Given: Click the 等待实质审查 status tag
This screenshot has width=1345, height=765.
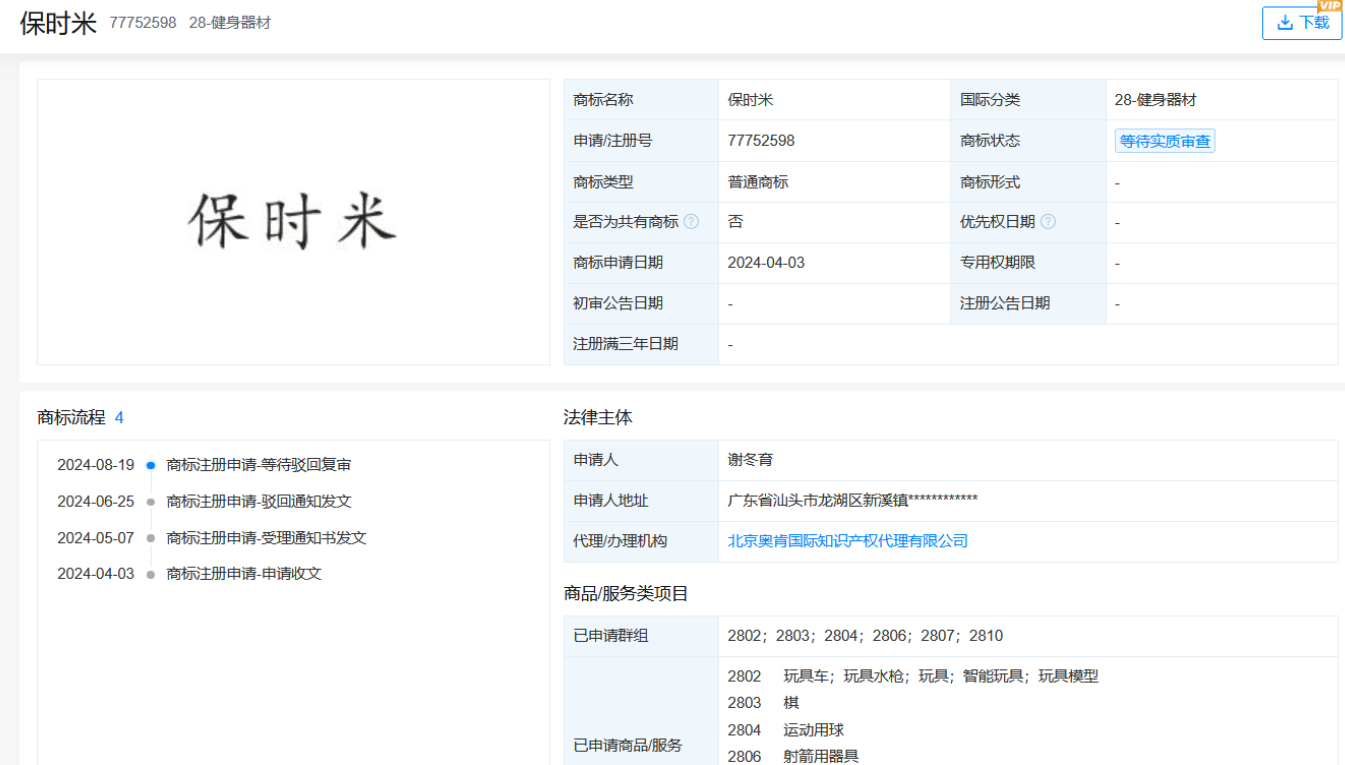Looking at the screenshot, I should coord(1164,141).
